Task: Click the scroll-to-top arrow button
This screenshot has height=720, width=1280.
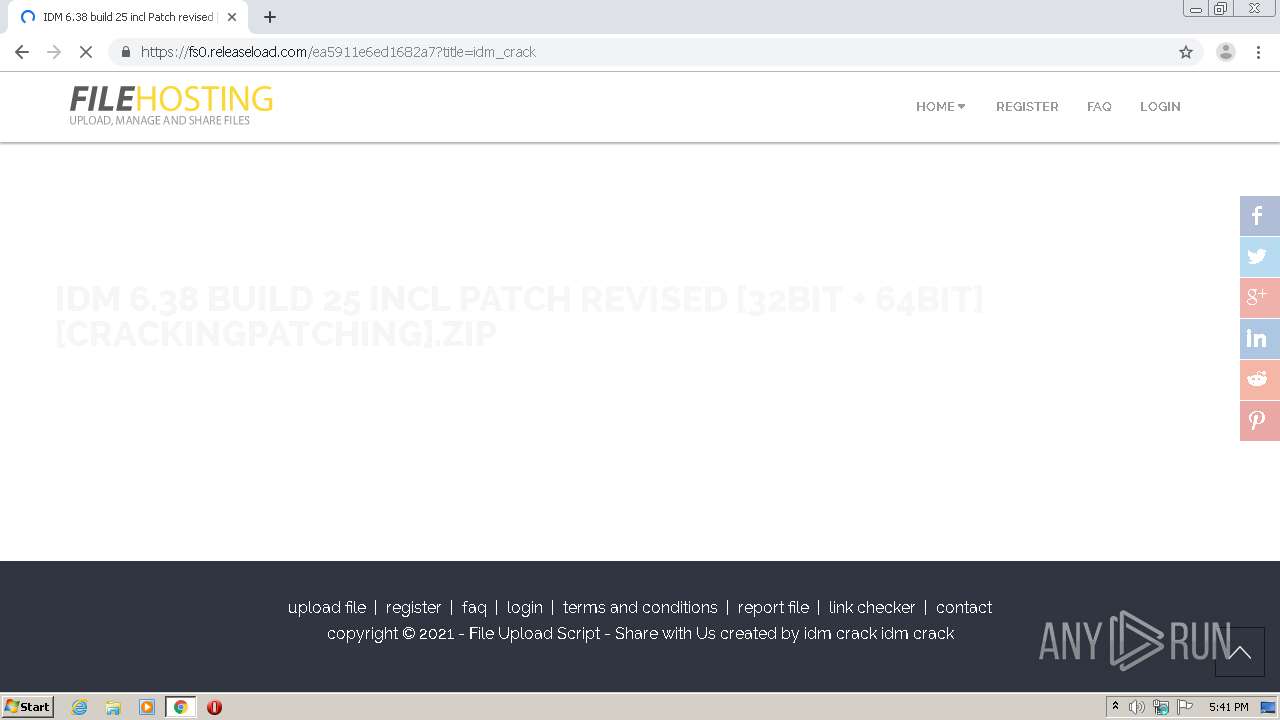Action: click(x=1240, y=652)
